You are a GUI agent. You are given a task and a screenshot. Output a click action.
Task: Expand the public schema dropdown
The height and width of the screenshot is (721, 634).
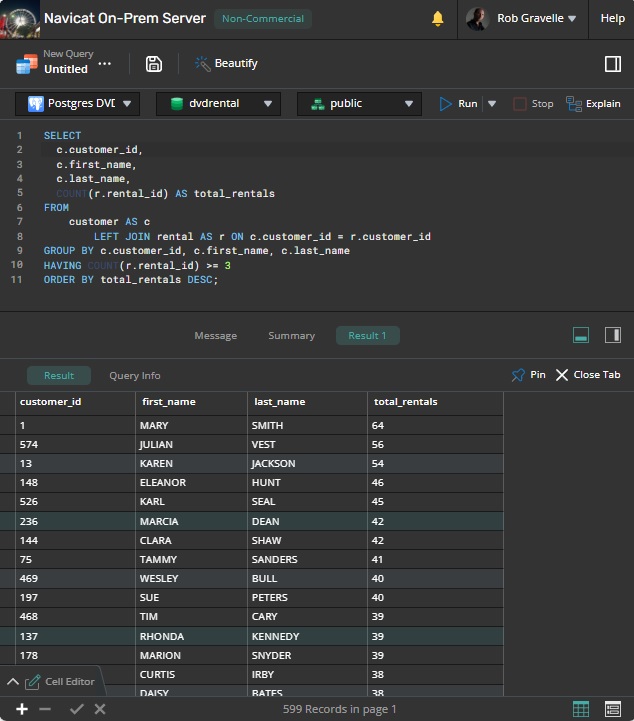point(360,104)
